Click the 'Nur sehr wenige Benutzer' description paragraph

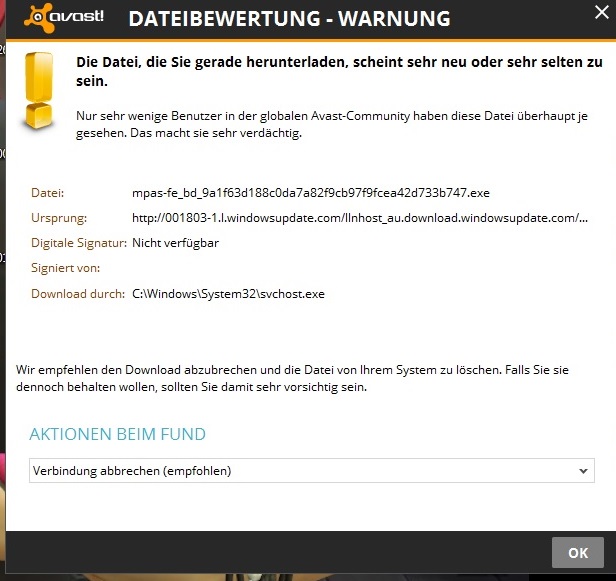(x=332, y=124)
